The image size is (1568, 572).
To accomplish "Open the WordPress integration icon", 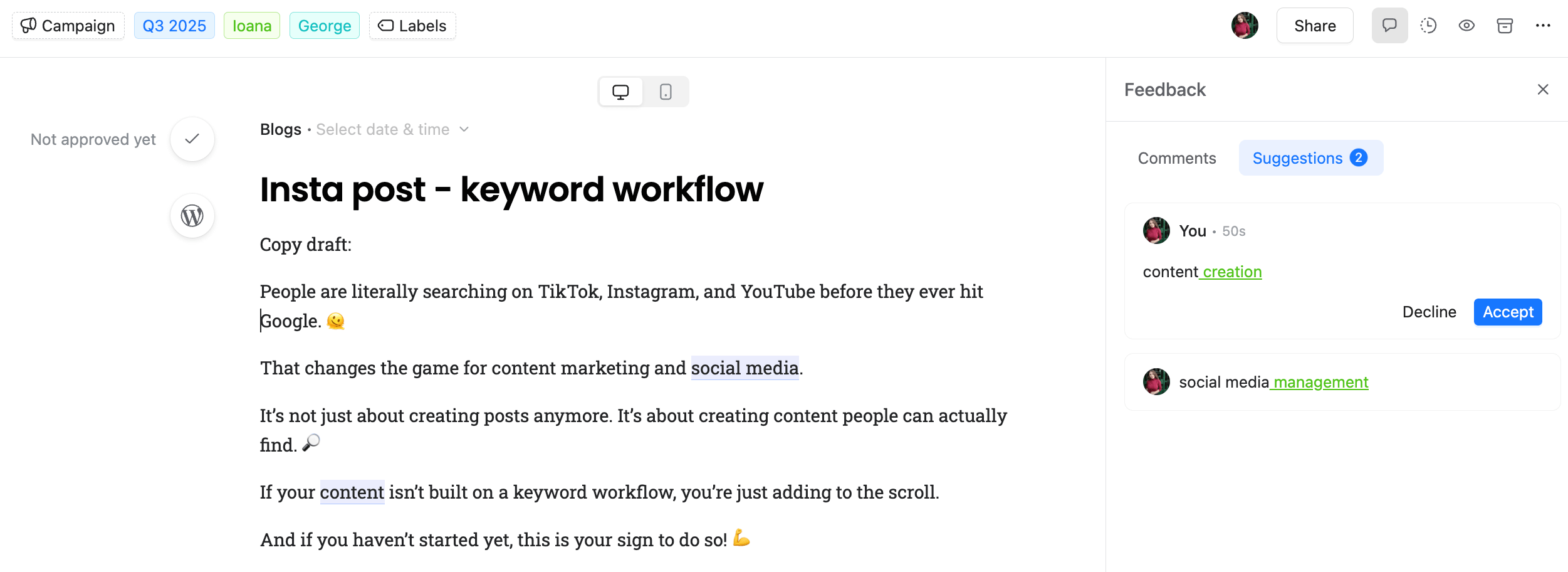I will (192, 216).
